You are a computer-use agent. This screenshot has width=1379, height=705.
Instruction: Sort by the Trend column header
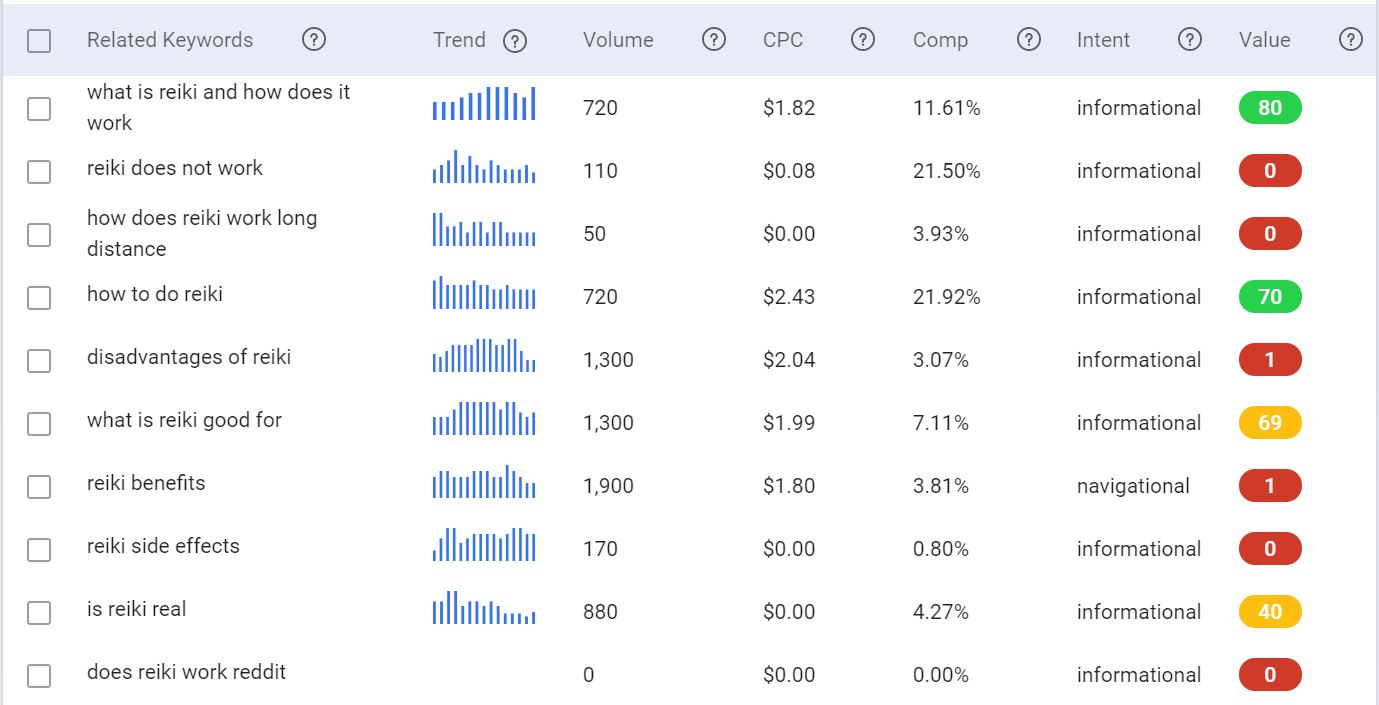tap(459, 40)
